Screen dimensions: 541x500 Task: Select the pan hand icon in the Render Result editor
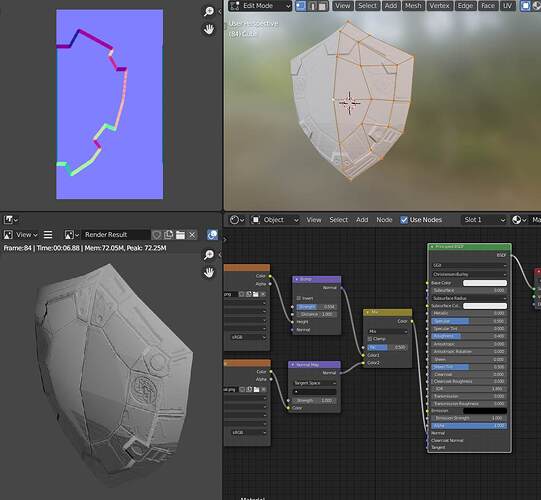[209, 272]
